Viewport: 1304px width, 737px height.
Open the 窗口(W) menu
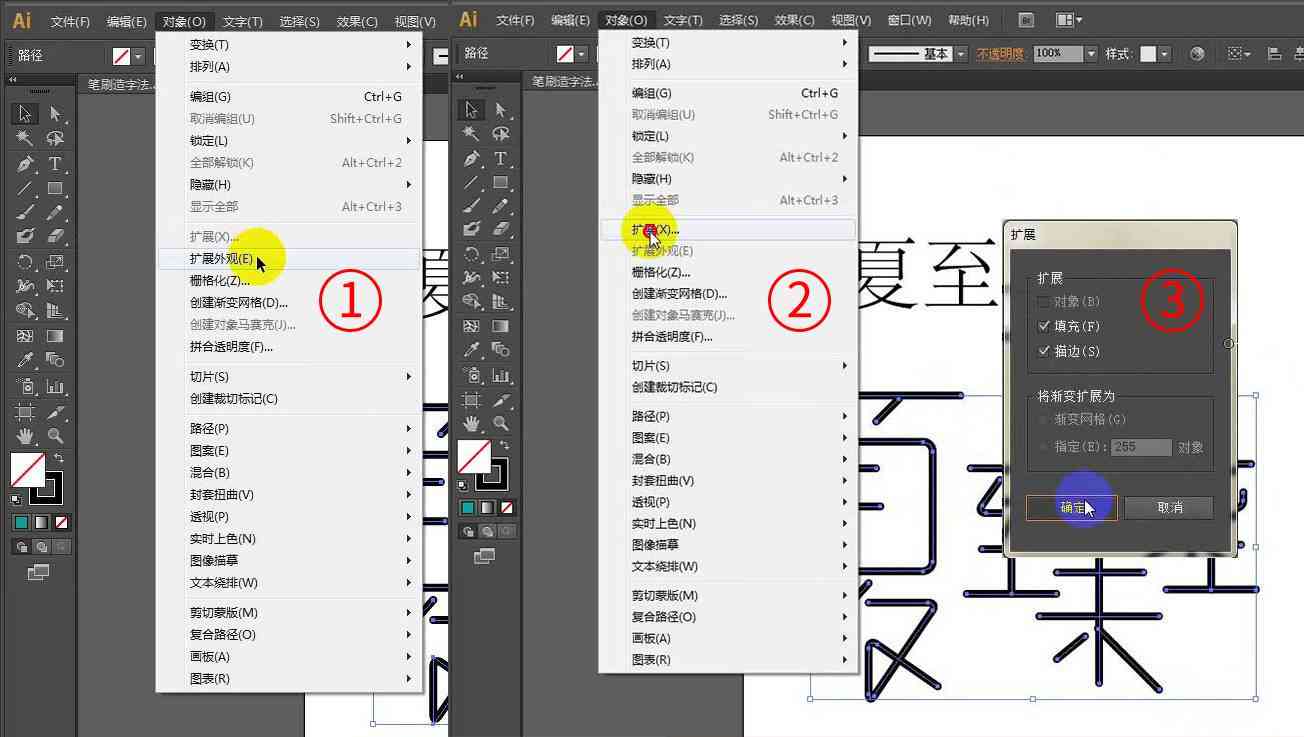point(909,20)
